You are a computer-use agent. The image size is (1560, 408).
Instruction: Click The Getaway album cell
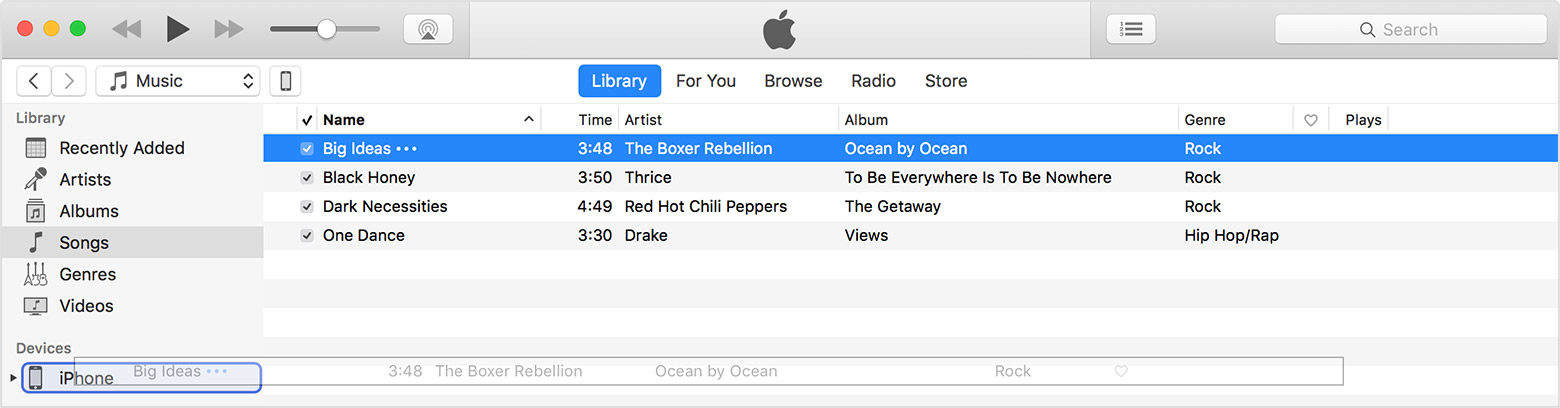pos(892,206)
